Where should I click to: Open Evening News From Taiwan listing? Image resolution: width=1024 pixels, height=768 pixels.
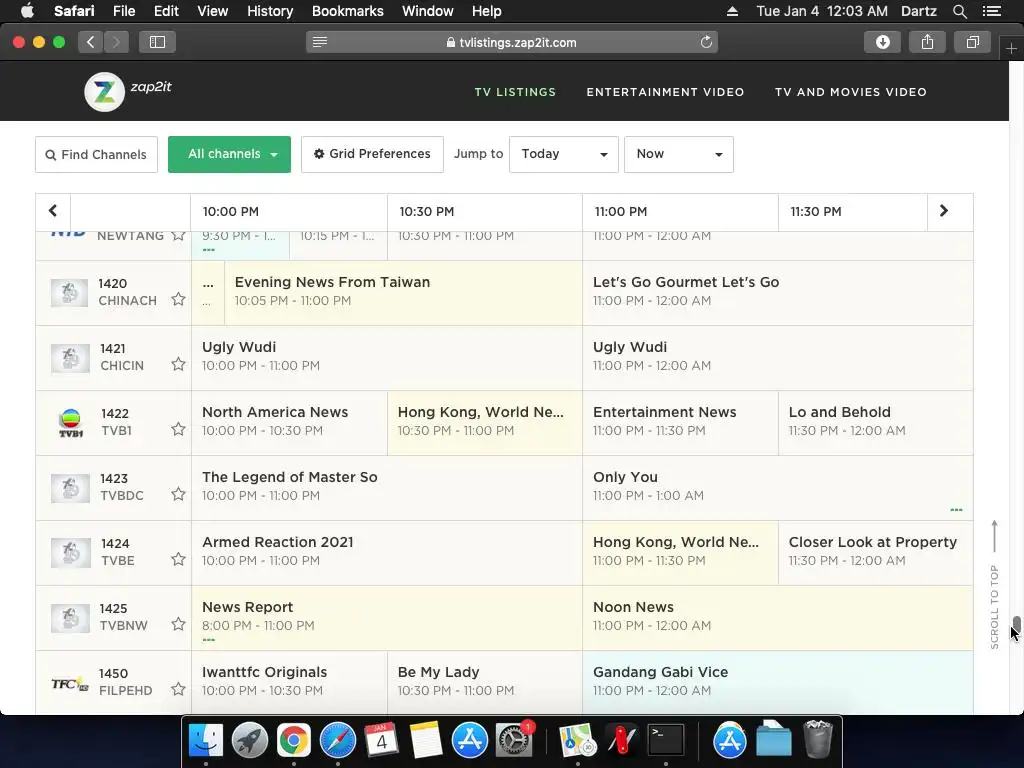403,293
